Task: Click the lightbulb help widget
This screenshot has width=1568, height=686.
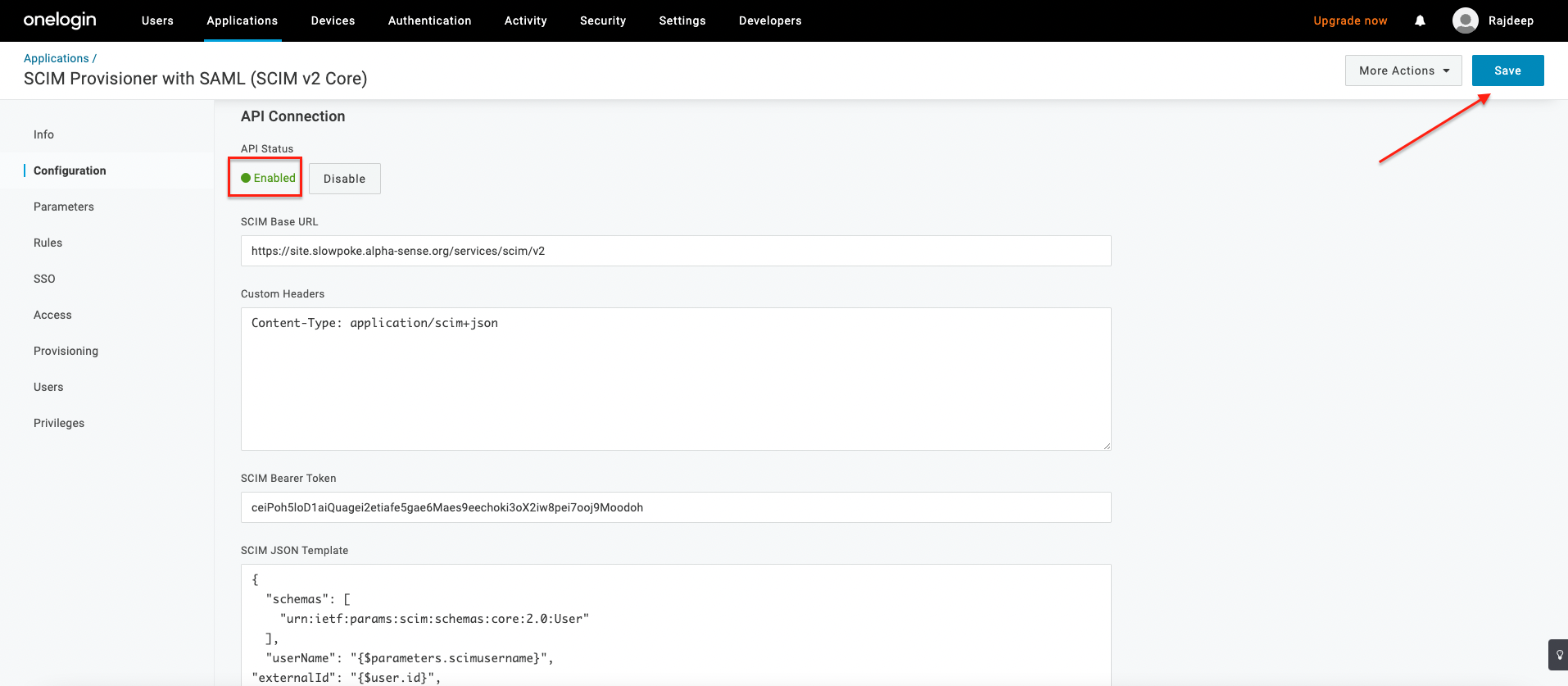Action: point(1559,655)
